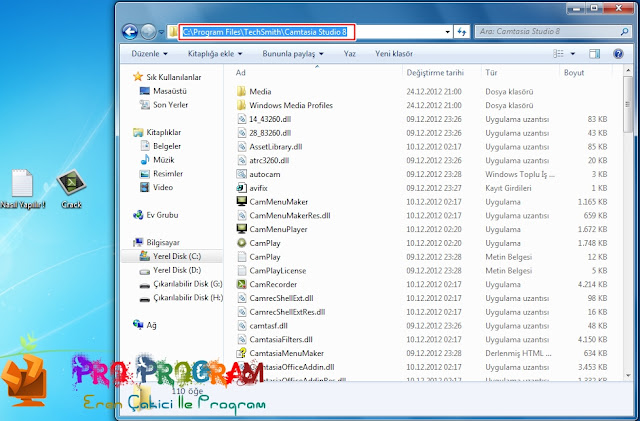Image resolution: width=640 pixels, height=421 pixels.
Task: Open Masaüstü in the navigation pane
Action: (x=169, y=91)
